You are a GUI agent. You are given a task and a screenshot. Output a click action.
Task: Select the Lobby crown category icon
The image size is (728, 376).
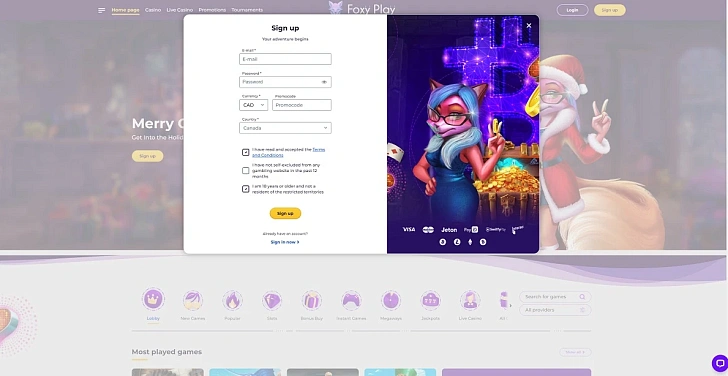(x=153, y=299)
